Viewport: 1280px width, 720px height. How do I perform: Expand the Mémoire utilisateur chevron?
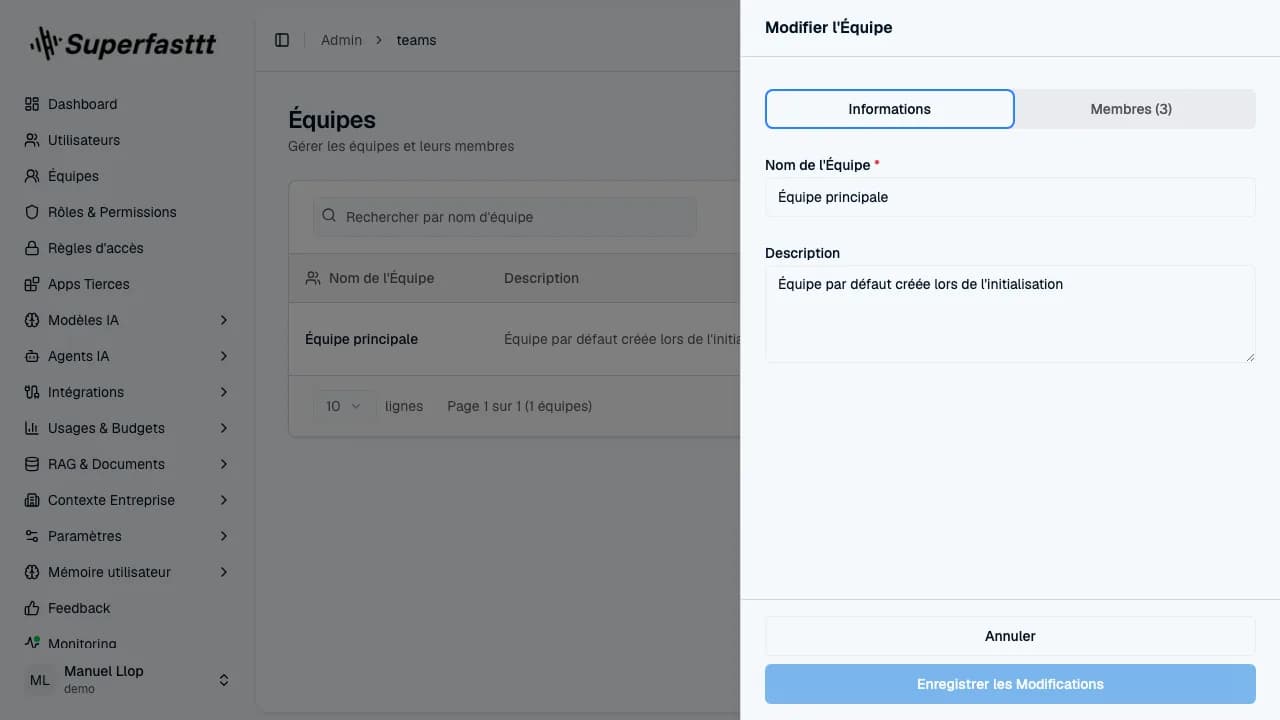(224, 572)
